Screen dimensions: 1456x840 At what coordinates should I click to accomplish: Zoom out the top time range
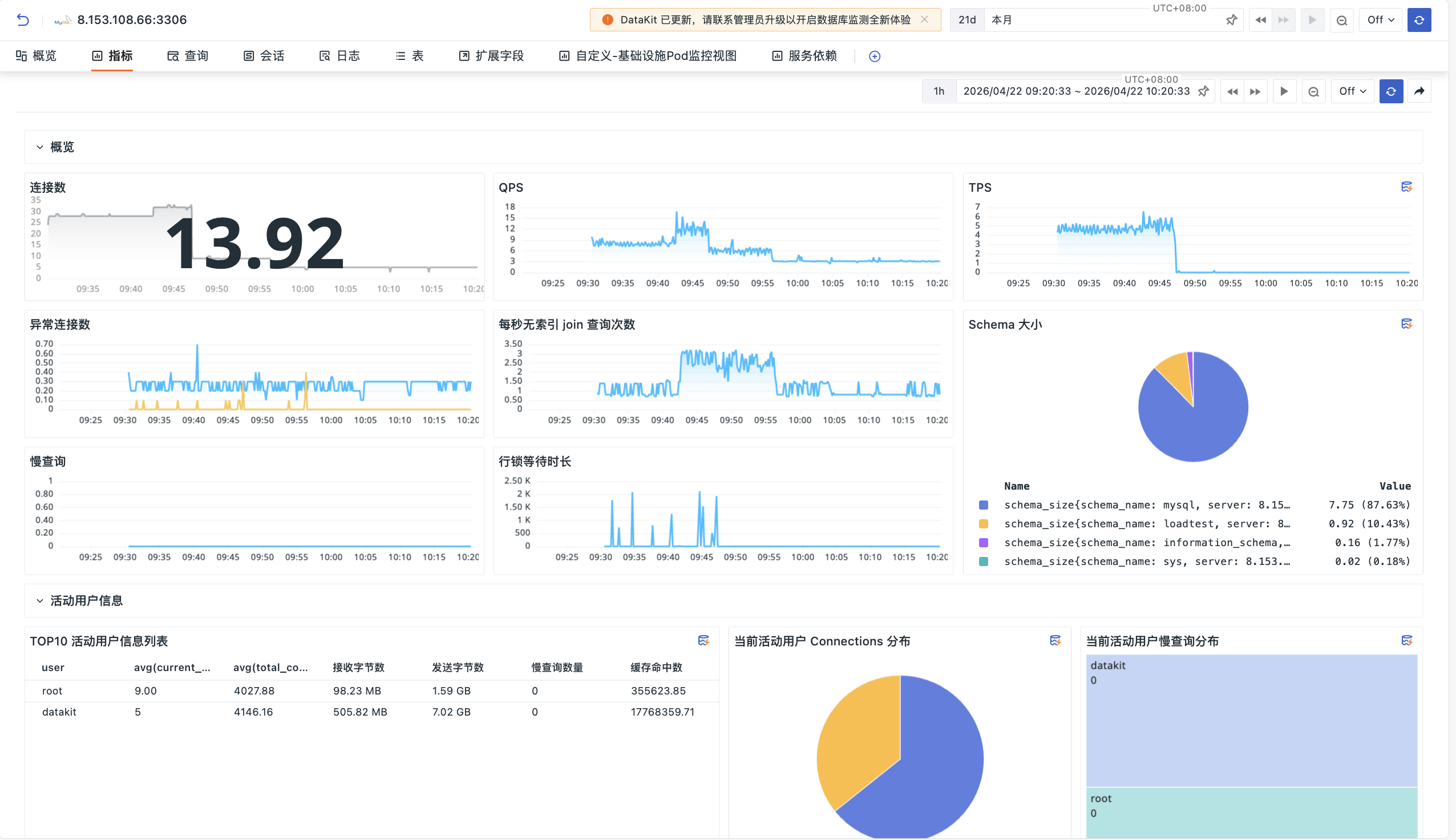1342,20
